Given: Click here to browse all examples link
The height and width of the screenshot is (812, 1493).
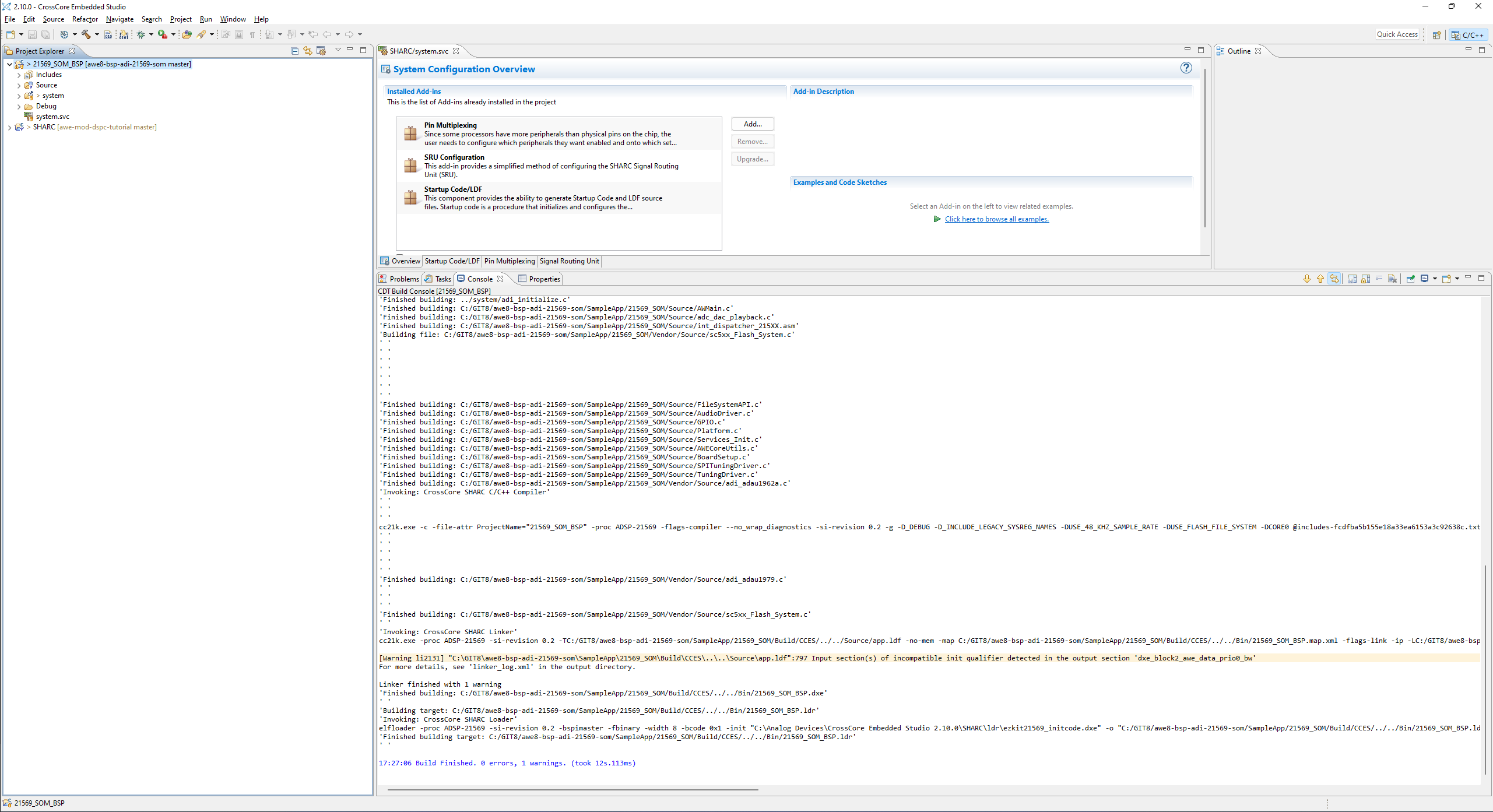Looking at the screenshot, I should coord(996,219).
